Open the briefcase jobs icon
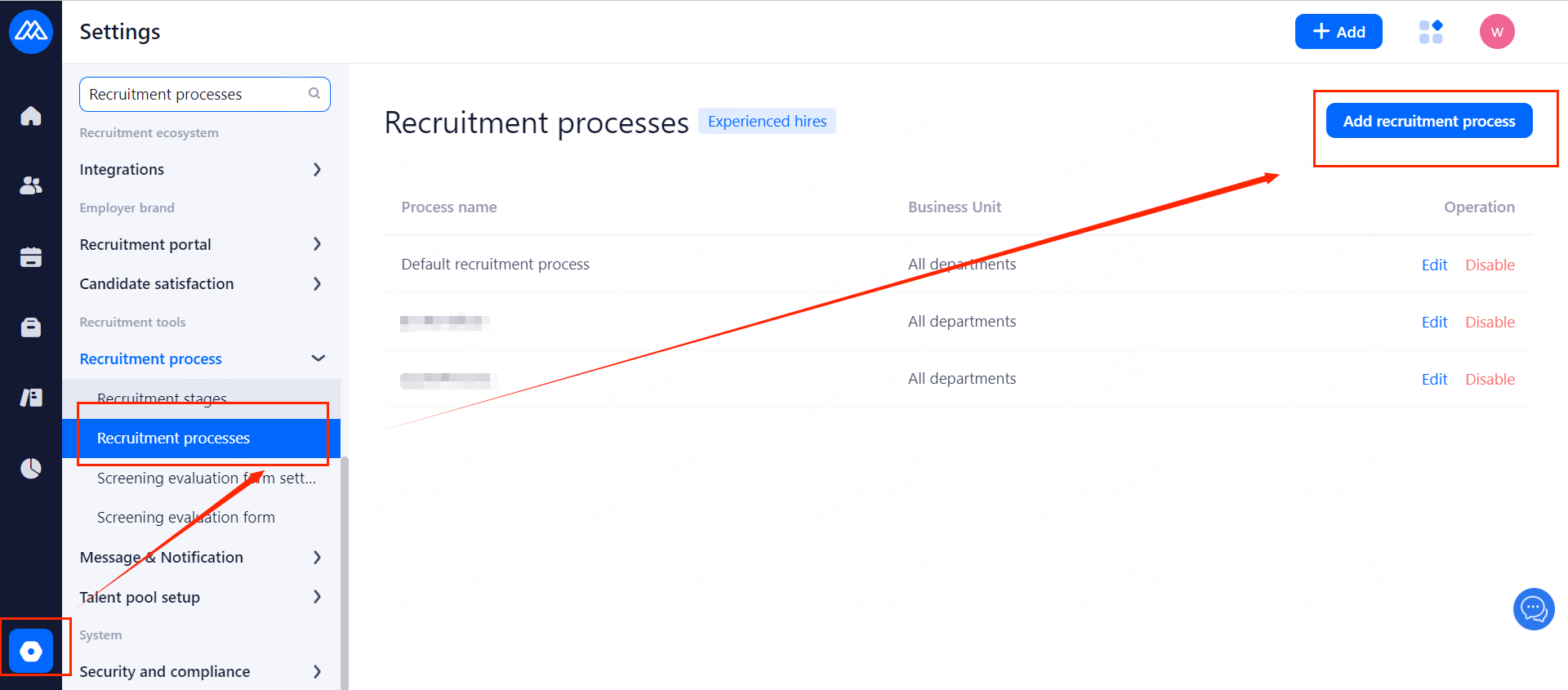This screenshot has width=1568, height=690. [31, 327]
